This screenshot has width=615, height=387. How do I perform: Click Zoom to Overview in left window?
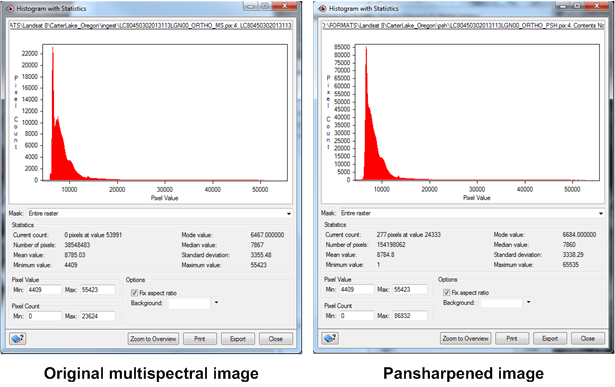[x=153, y=339]
